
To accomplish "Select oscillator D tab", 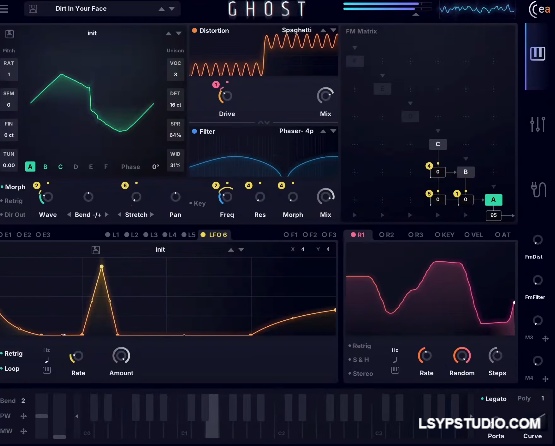I will pyautogui.click(x=76, y=167).
